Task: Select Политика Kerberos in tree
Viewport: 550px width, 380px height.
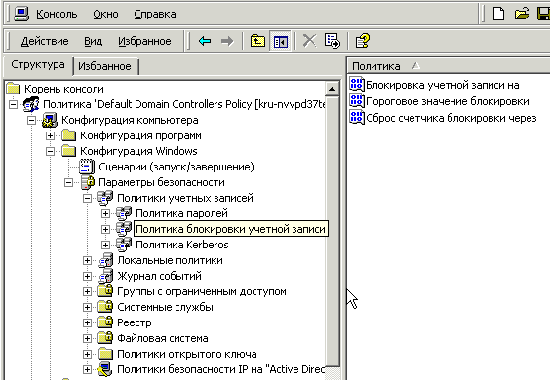Action: point(182,245)
